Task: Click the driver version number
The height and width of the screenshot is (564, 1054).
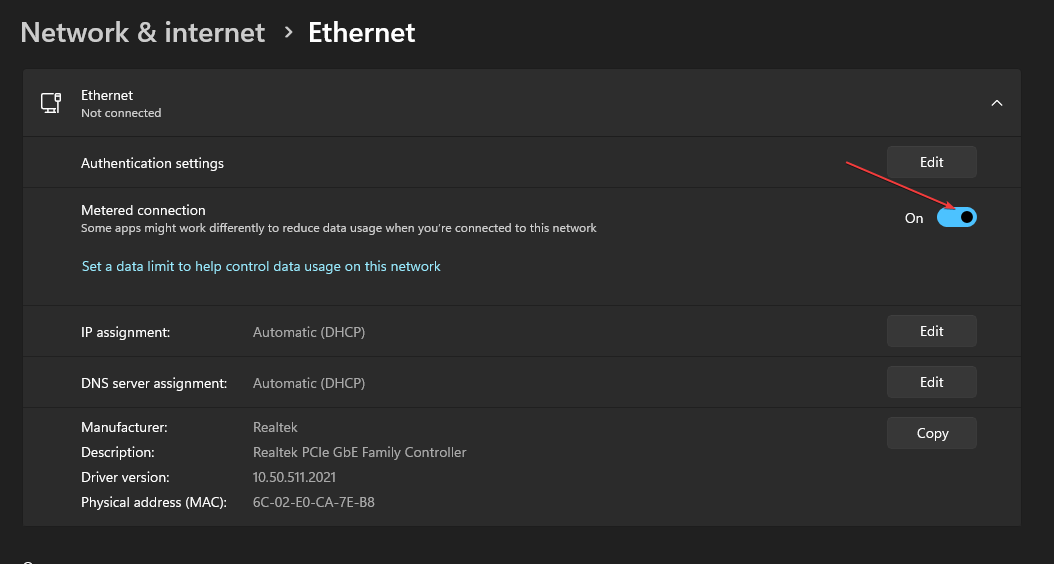Action: pos(294,477)
